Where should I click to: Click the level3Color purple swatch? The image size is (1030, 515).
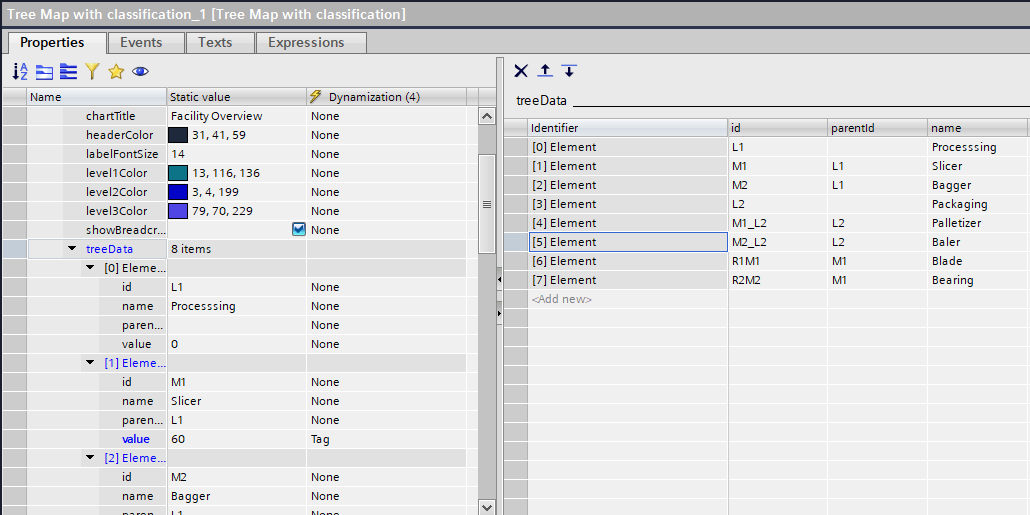(x=178, y=211)
